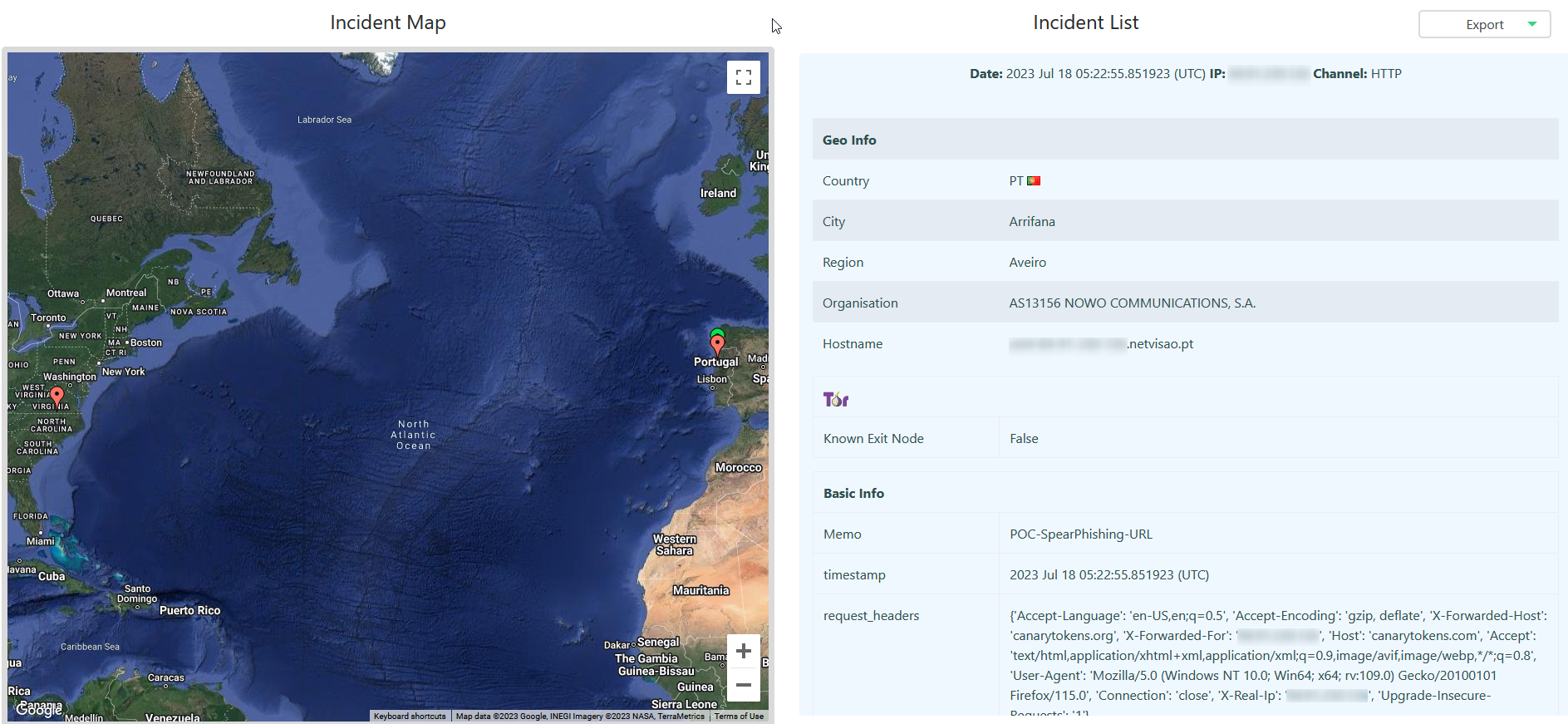Click the Lisbon label on the map
This screenshot has width=1568, height=724.
[712, 379]
